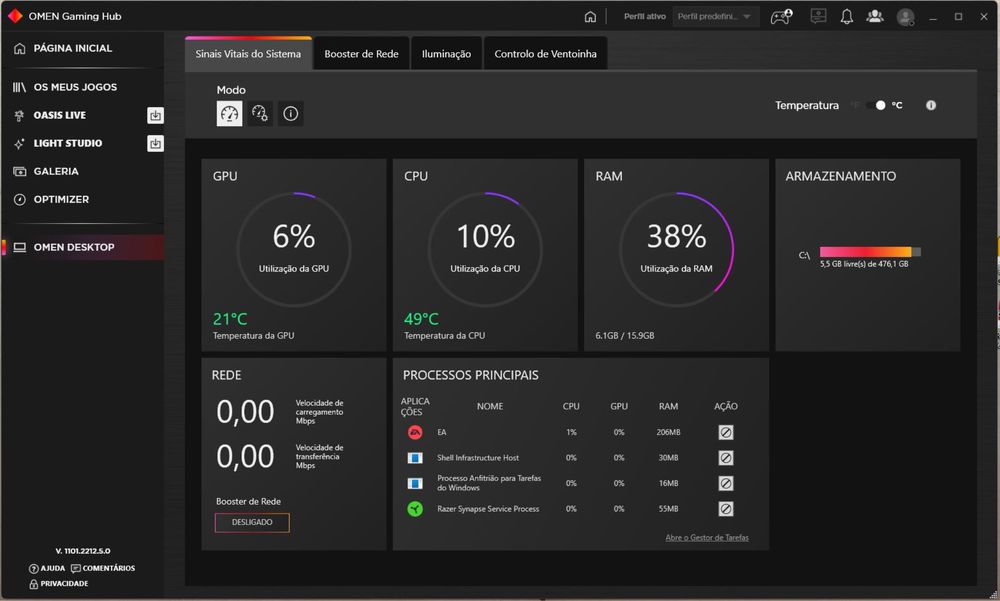1000x601 pixels.
Task: Click the temperature info icon
Action: pos(931,105)
